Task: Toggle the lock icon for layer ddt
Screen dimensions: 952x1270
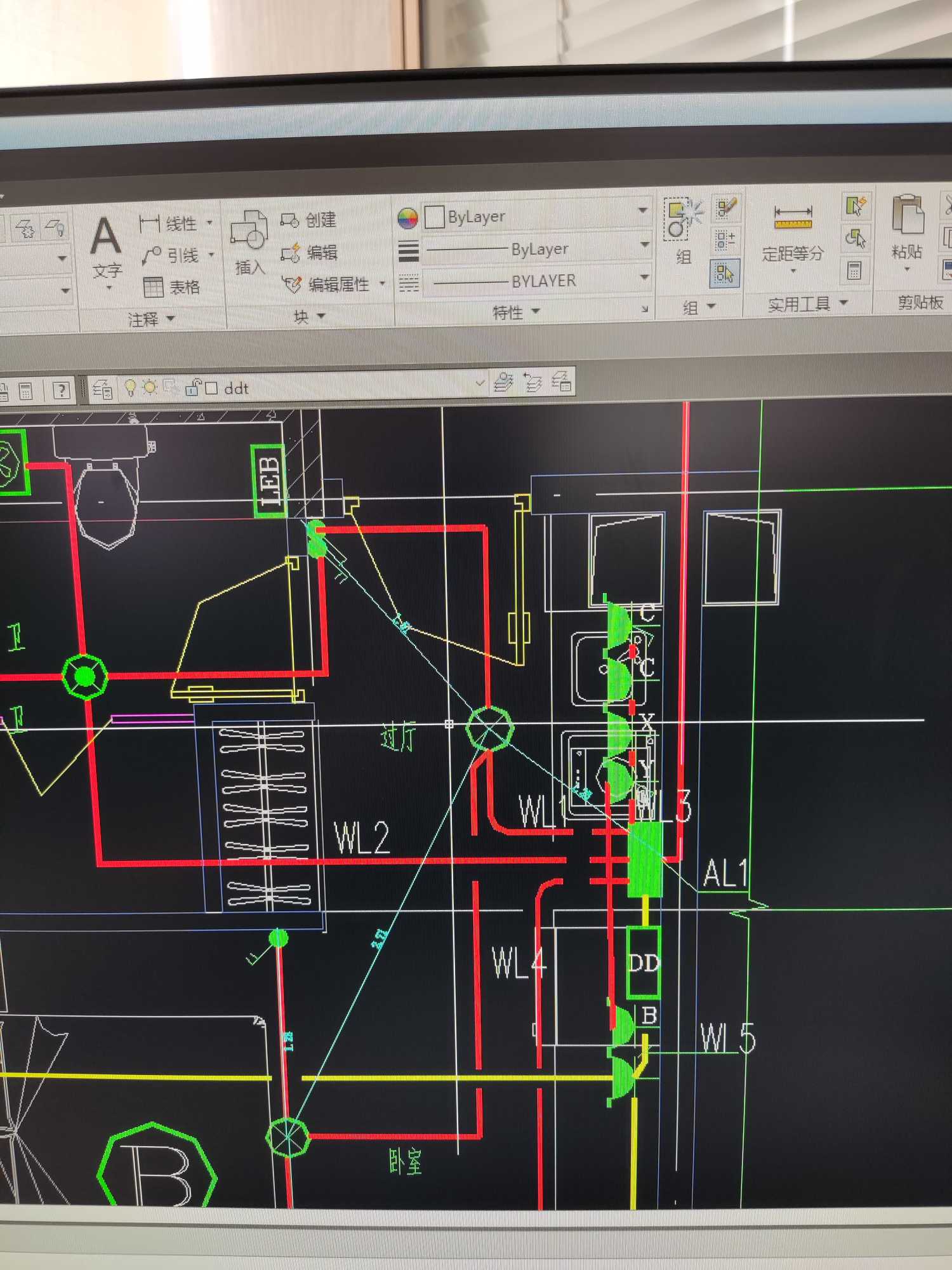Action: click(x=193, y=387)
